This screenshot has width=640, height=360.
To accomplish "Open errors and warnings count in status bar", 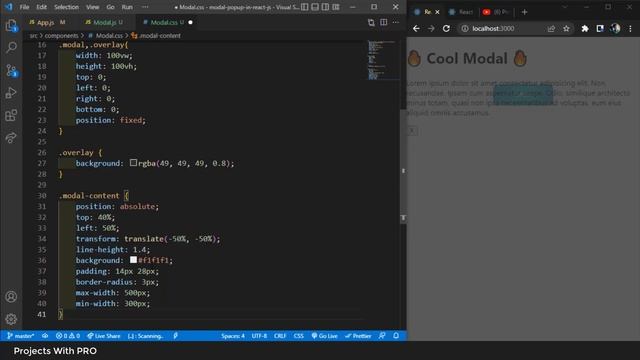I will pyautogui.click(x=68, y=336).
